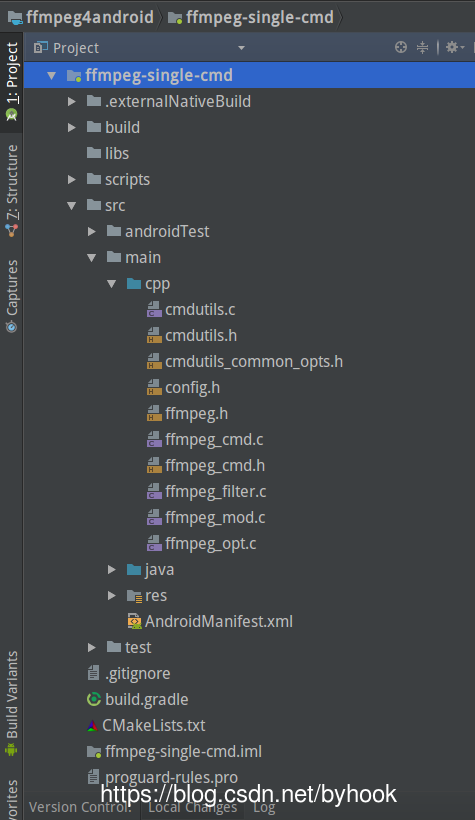Click the ffmpeg_cmd.c file icon
The height and width of the screenshot is (820, 475).
pos(154,440)
